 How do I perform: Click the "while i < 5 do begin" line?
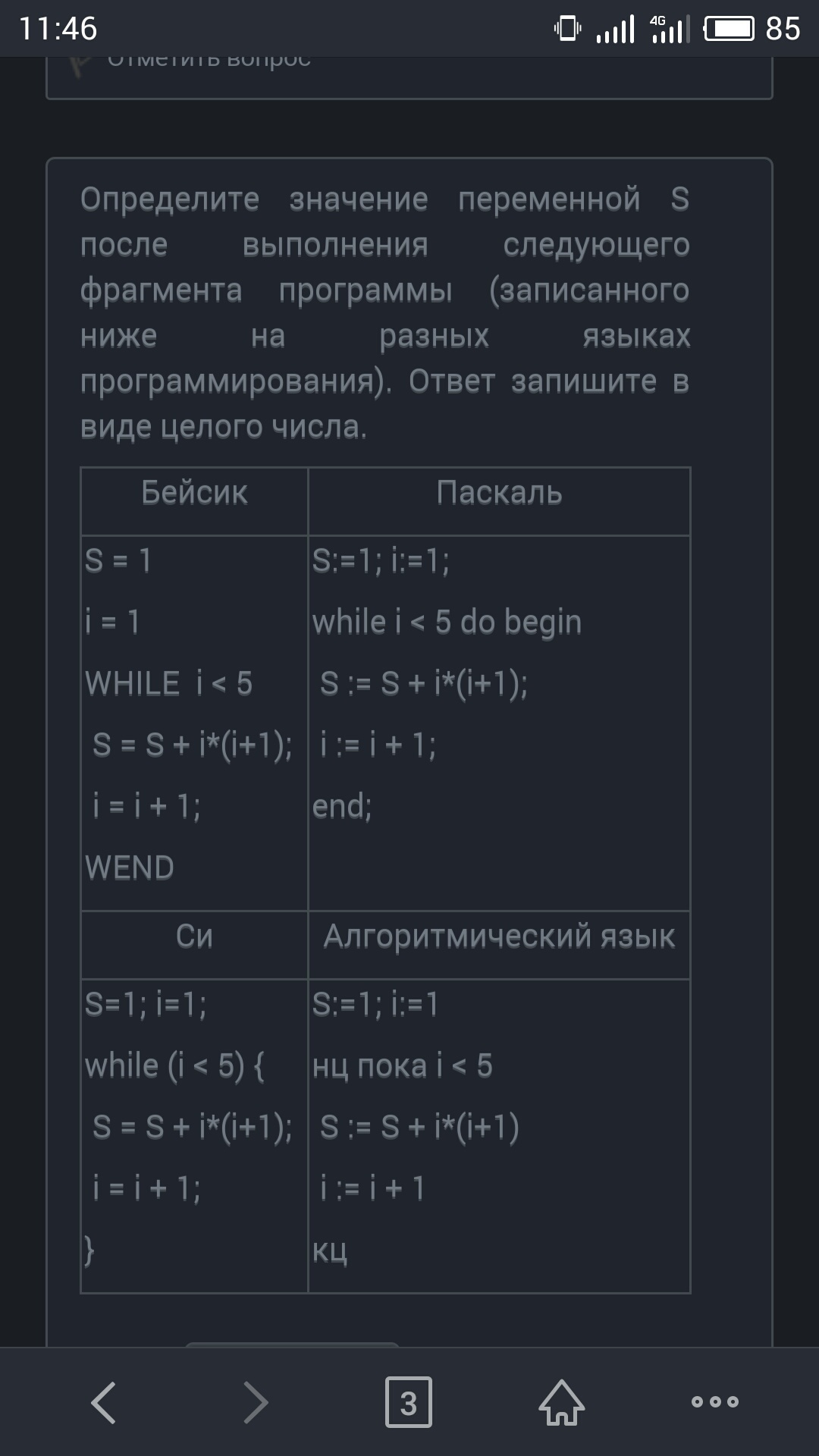447,623
